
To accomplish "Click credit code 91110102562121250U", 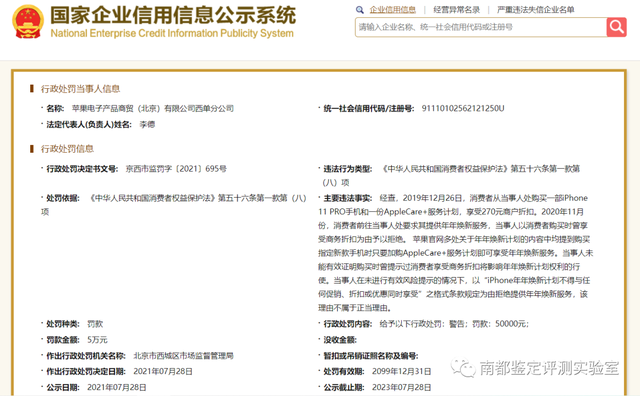I will (463, 108).
